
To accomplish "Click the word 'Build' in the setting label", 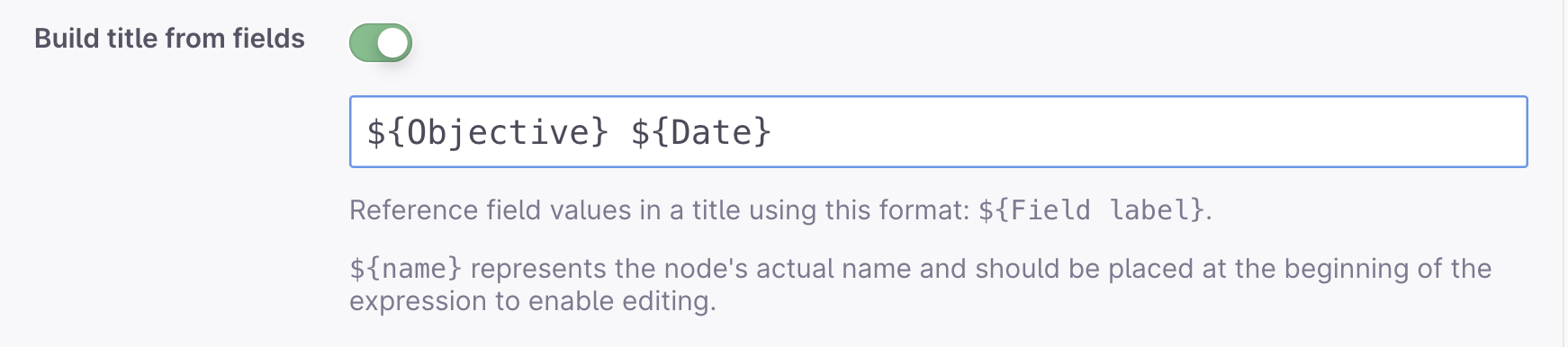I will [x=67, y=39].
